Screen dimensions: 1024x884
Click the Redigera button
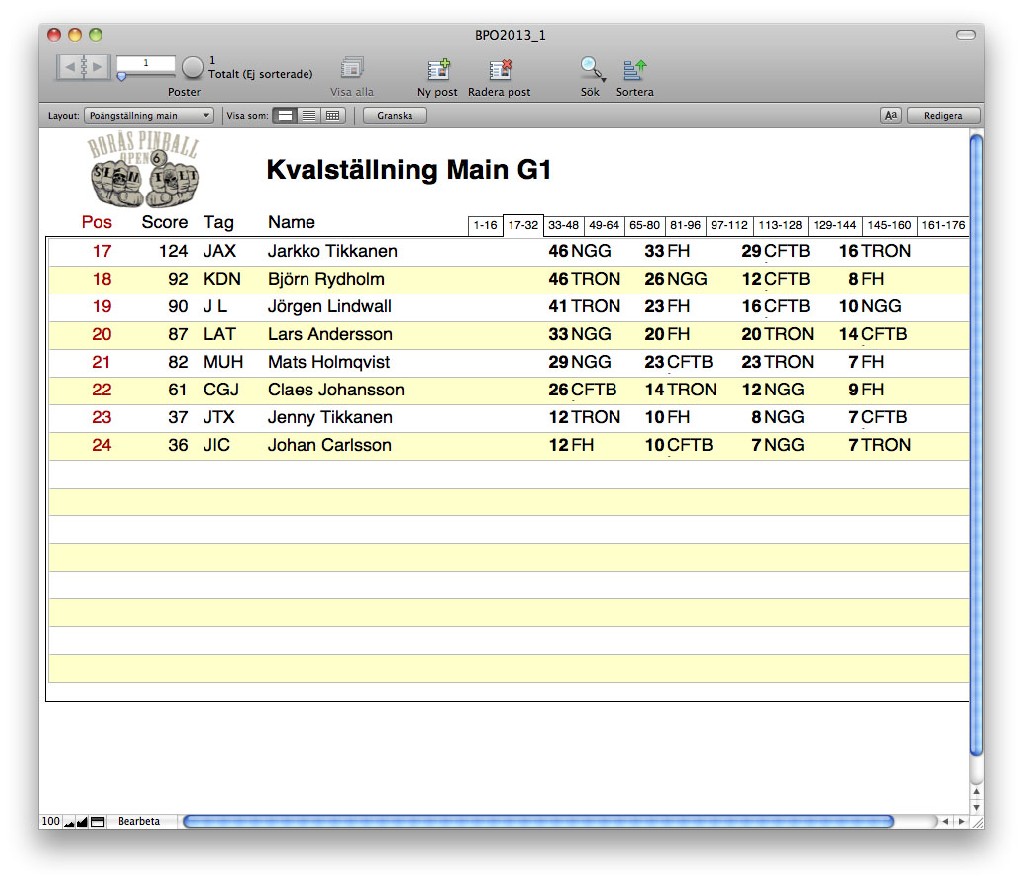pyautogui.click(x=943, y=116)
